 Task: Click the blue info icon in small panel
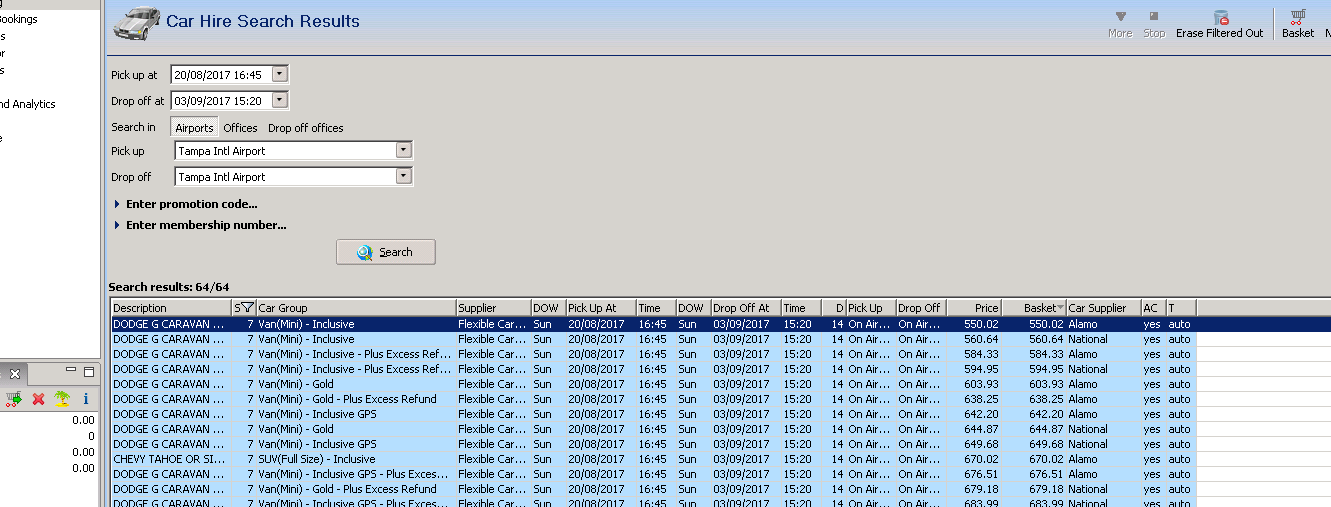tap(86, 399)
